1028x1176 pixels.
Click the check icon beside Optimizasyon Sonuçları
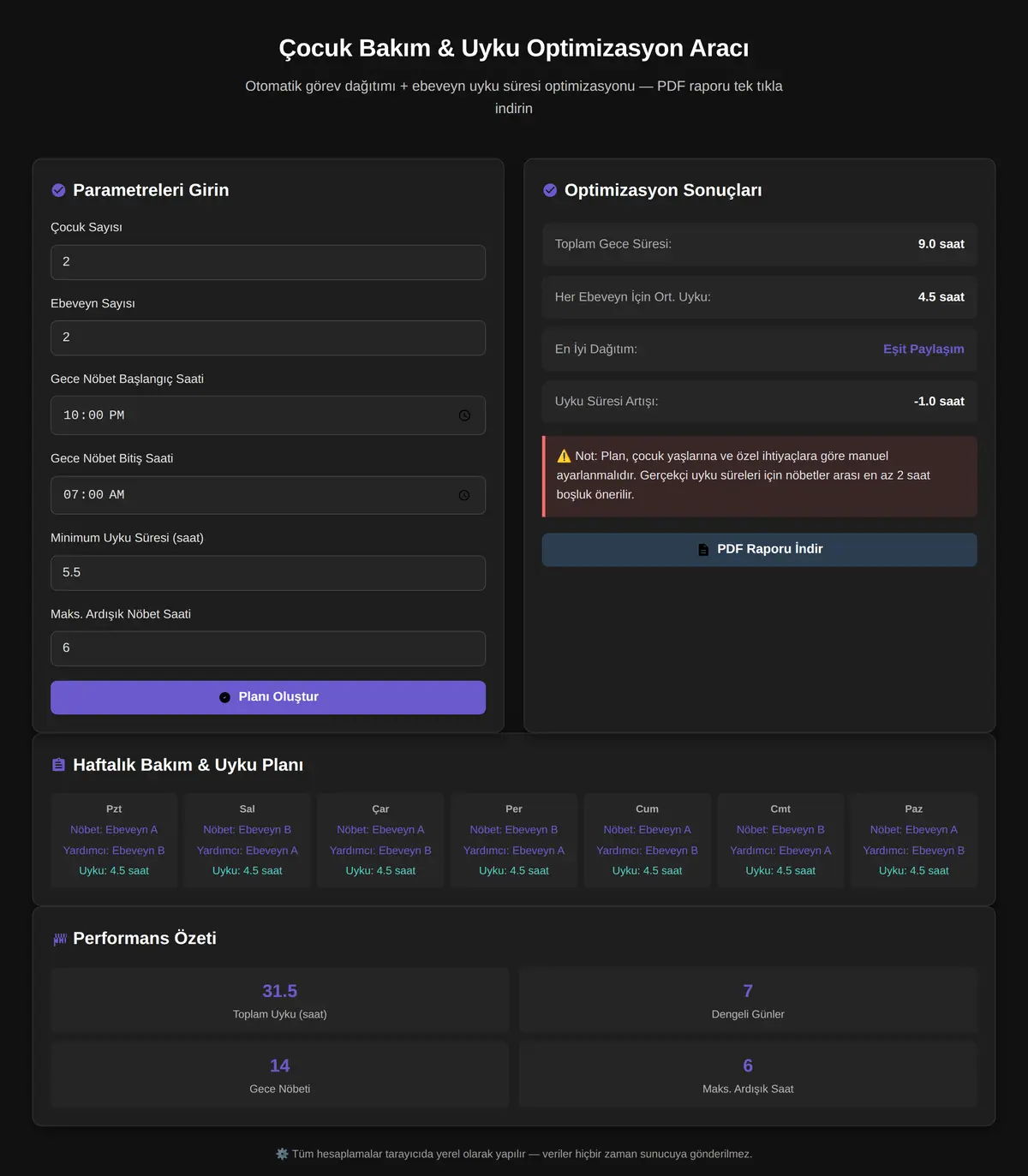tap(550, 190)
